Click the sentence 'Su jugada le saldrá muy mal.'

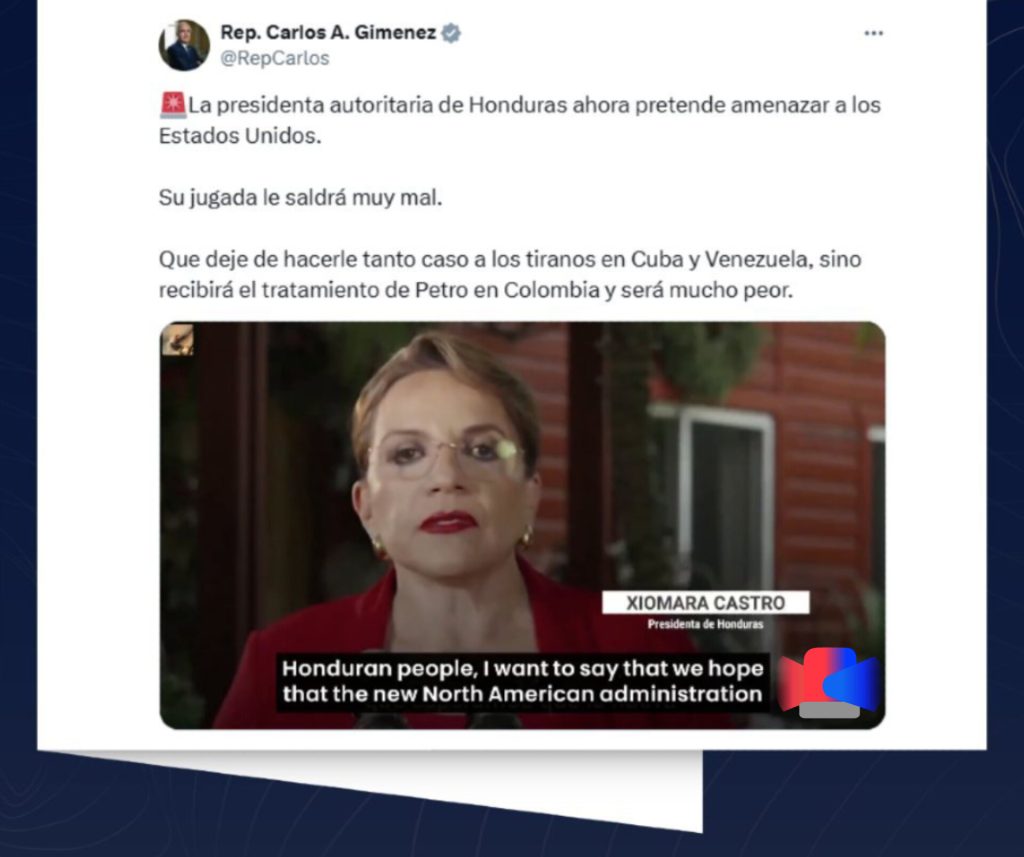tap(300, 197)
